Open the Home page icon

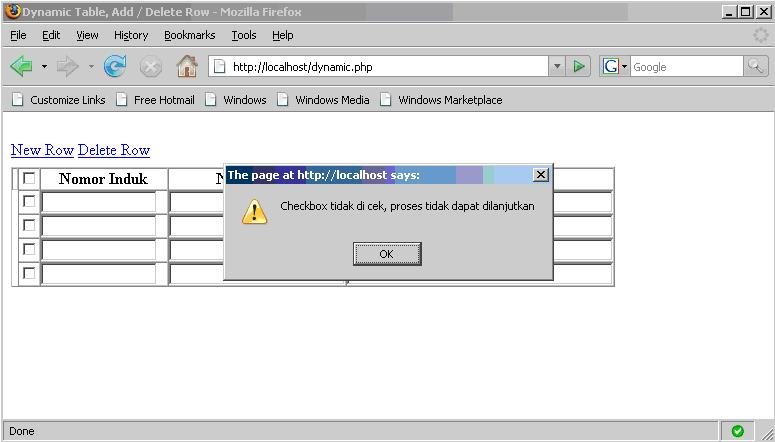(187, 66)
